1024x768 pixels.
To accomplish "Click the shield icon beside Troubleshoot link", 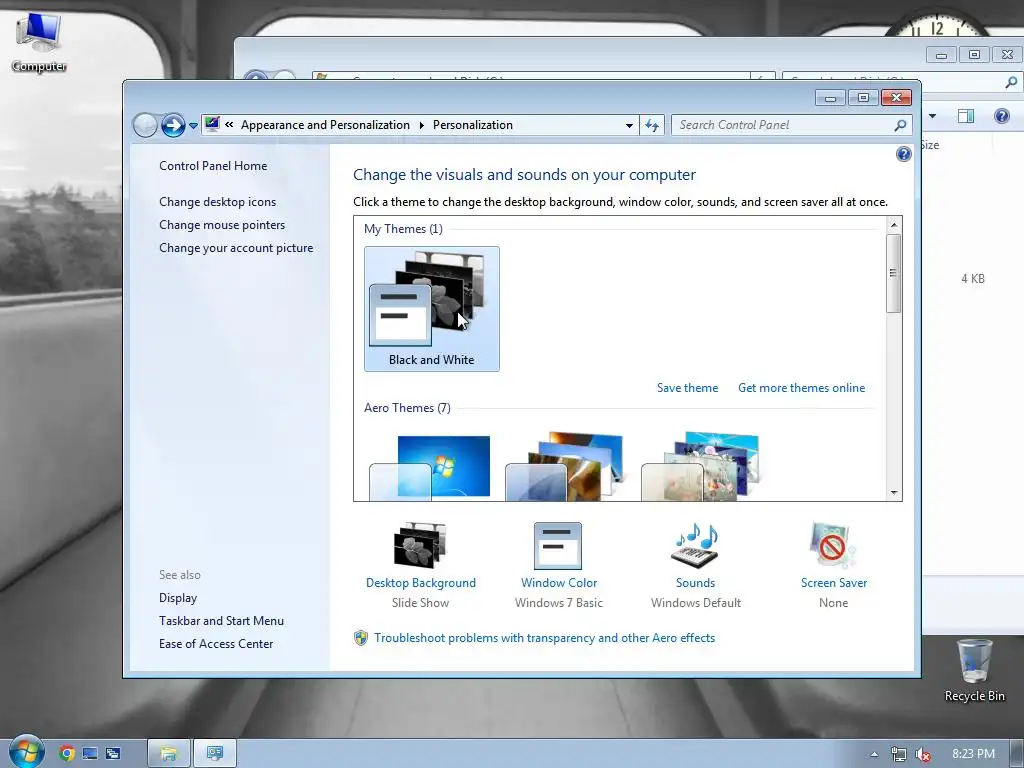I will click(x=360, y=638).
